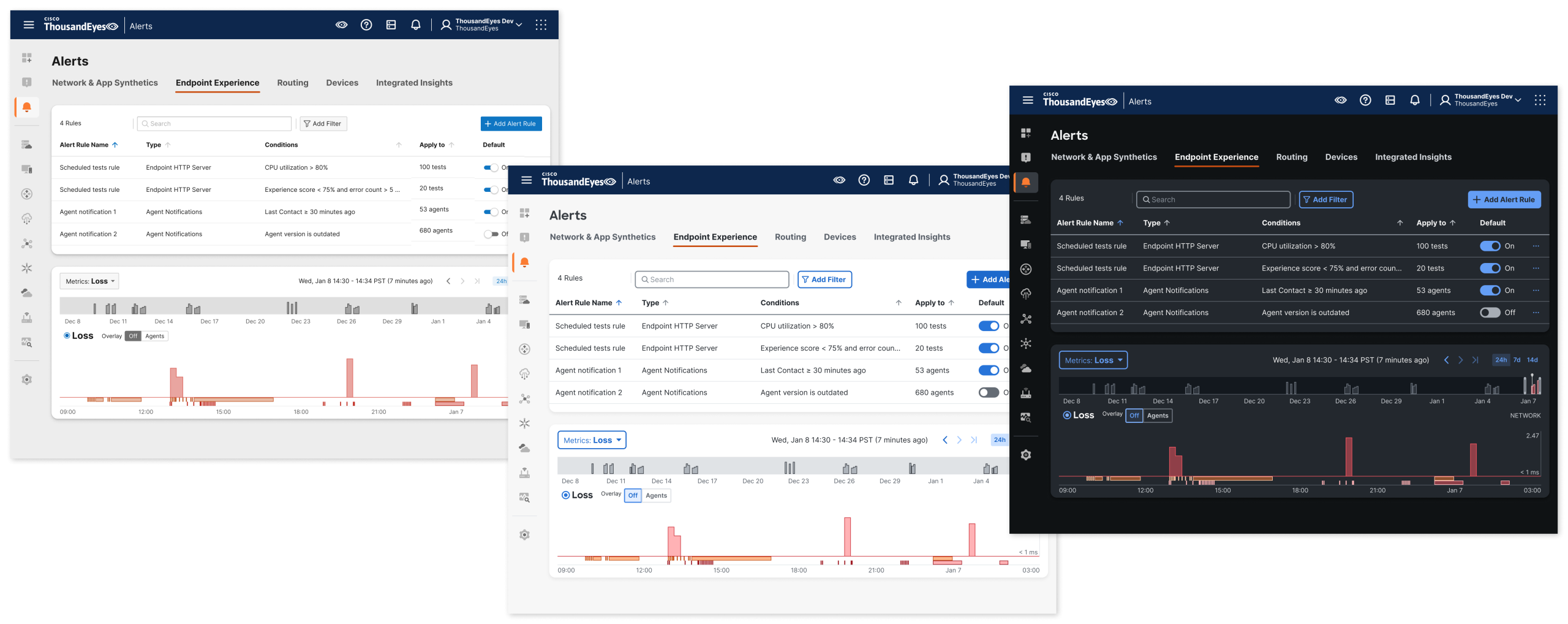
Task: Switch to the Routing tab in the dark-theme window
Action: point(1291,158)
